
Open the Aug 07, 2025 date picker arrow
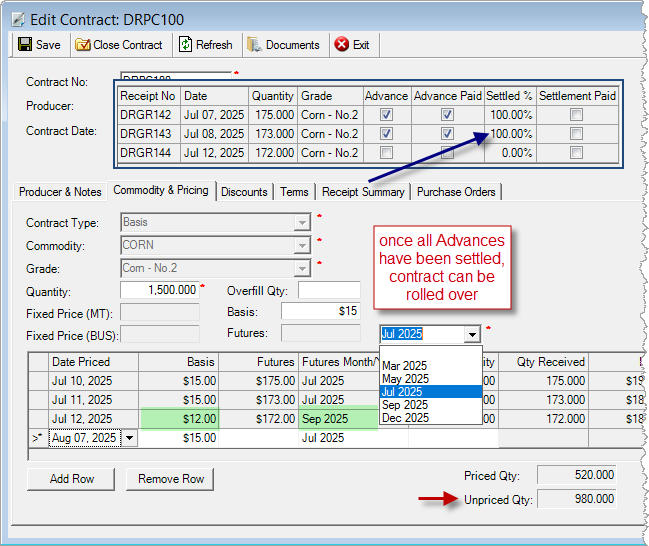click(130, 438)
